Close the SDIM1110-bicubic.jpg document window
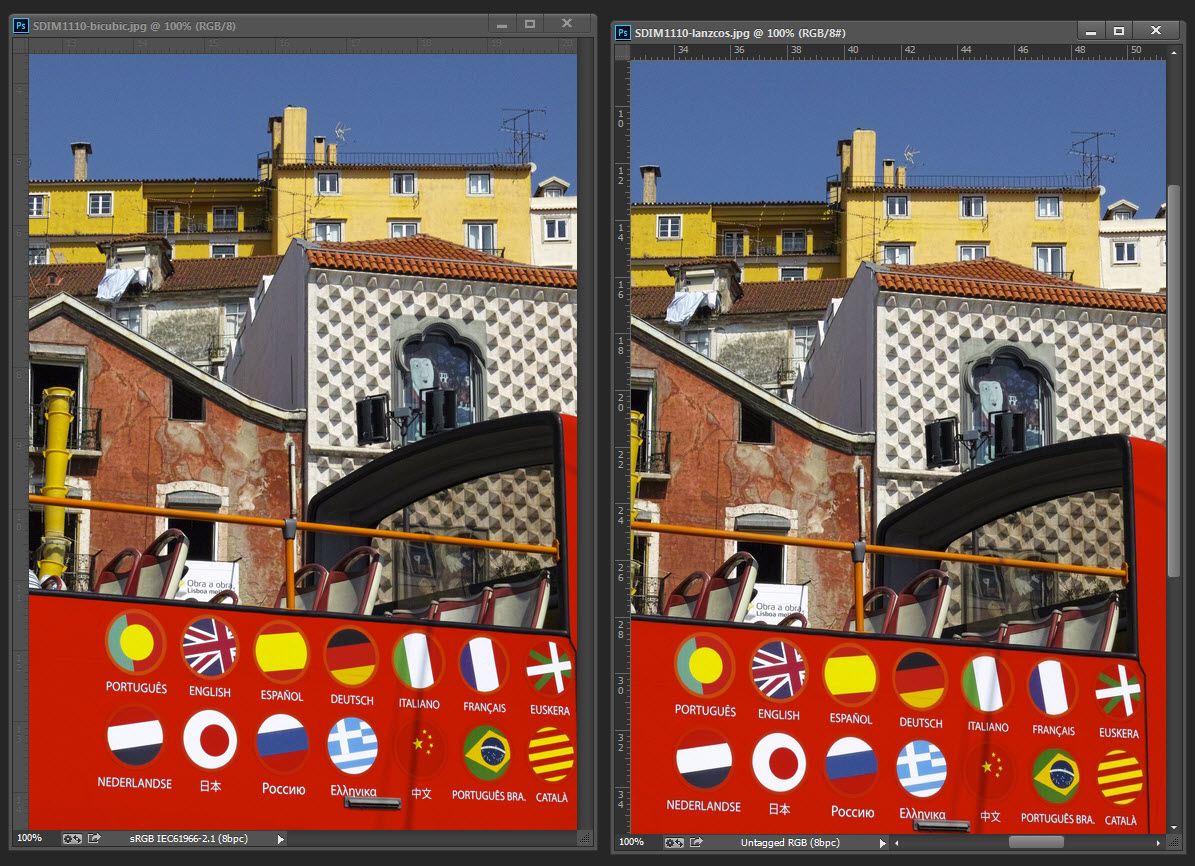 pyautogui.click(x=567, y=24)
